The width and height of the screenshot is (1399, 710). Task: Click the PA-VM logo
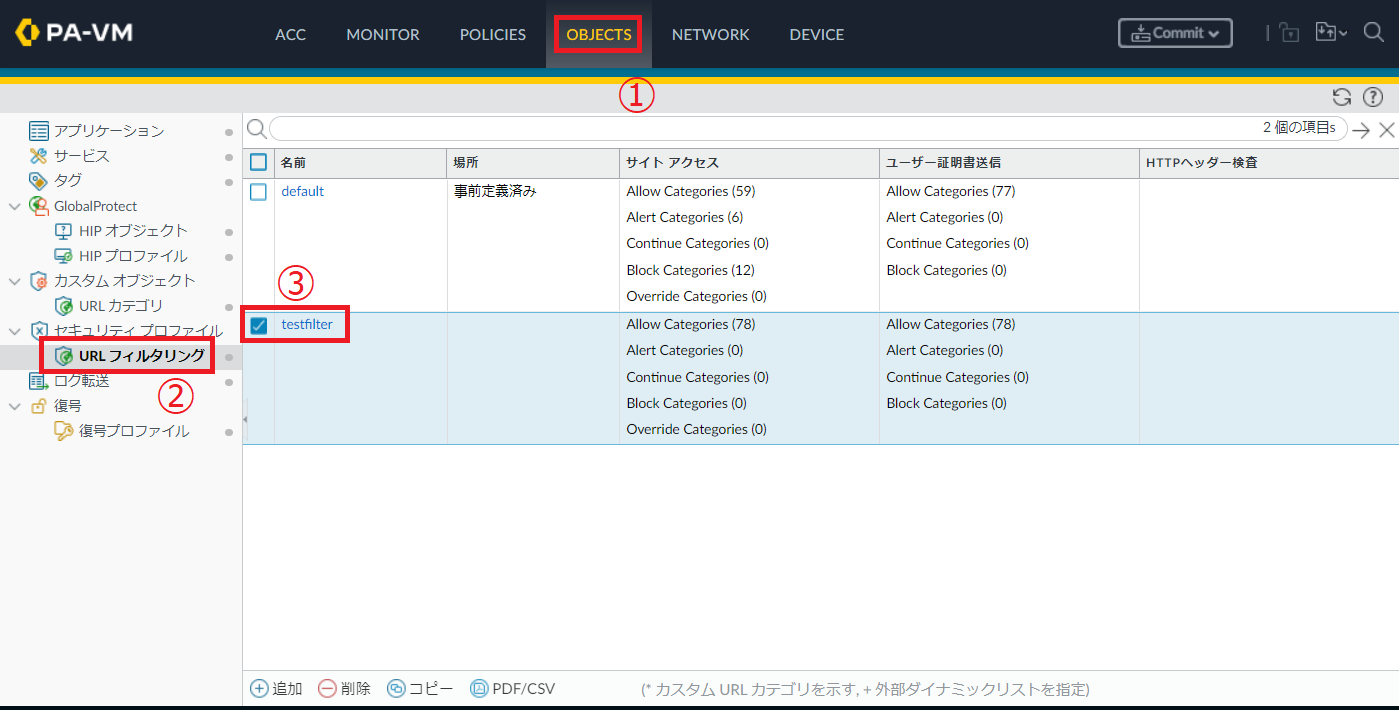74,33
